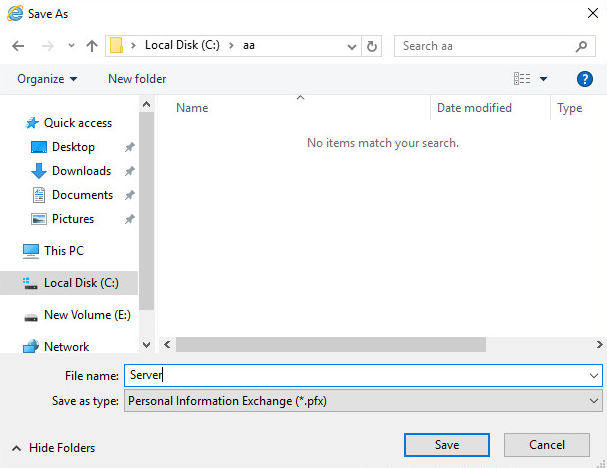Viewport: 607px width, 468px height.
Task: Sort files by Date modified column
Action: pyautogui.click(x=474, y=108)
